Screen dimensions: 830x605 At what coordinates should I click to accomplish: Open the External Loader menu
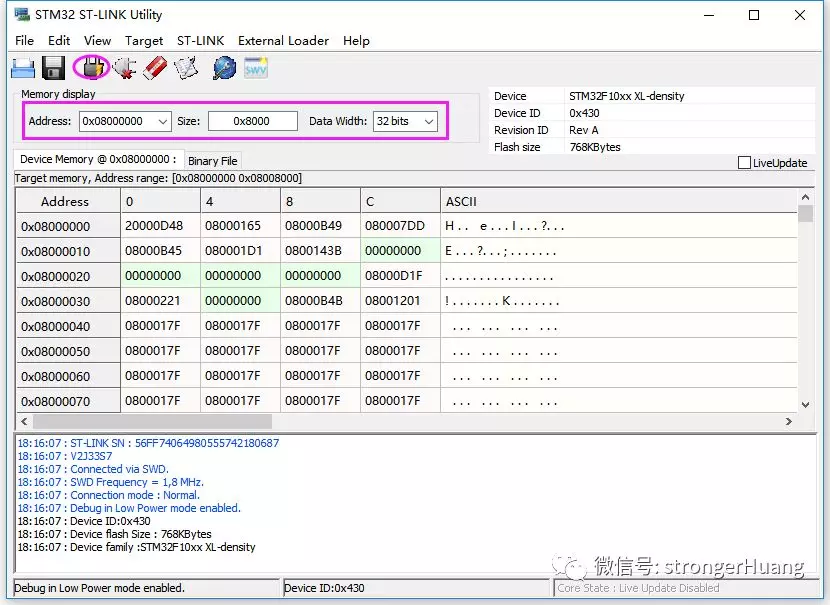[283, 41]
